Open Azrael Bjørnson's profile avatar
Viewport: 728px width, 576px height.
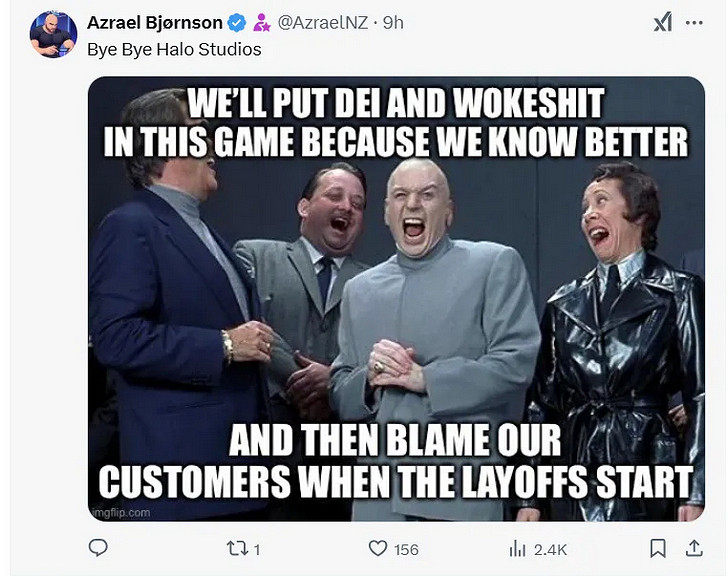coord(53,34)
